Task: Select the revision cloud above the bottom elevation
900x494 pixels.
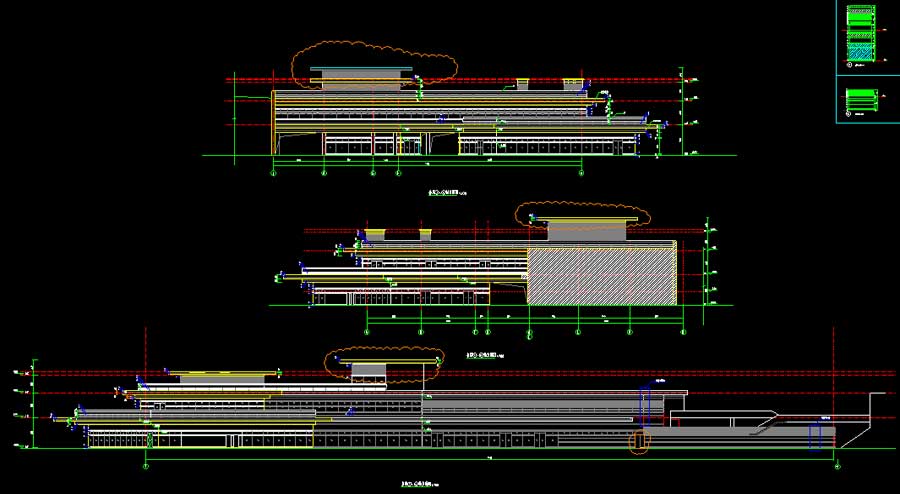Action: tap(384, 364)
